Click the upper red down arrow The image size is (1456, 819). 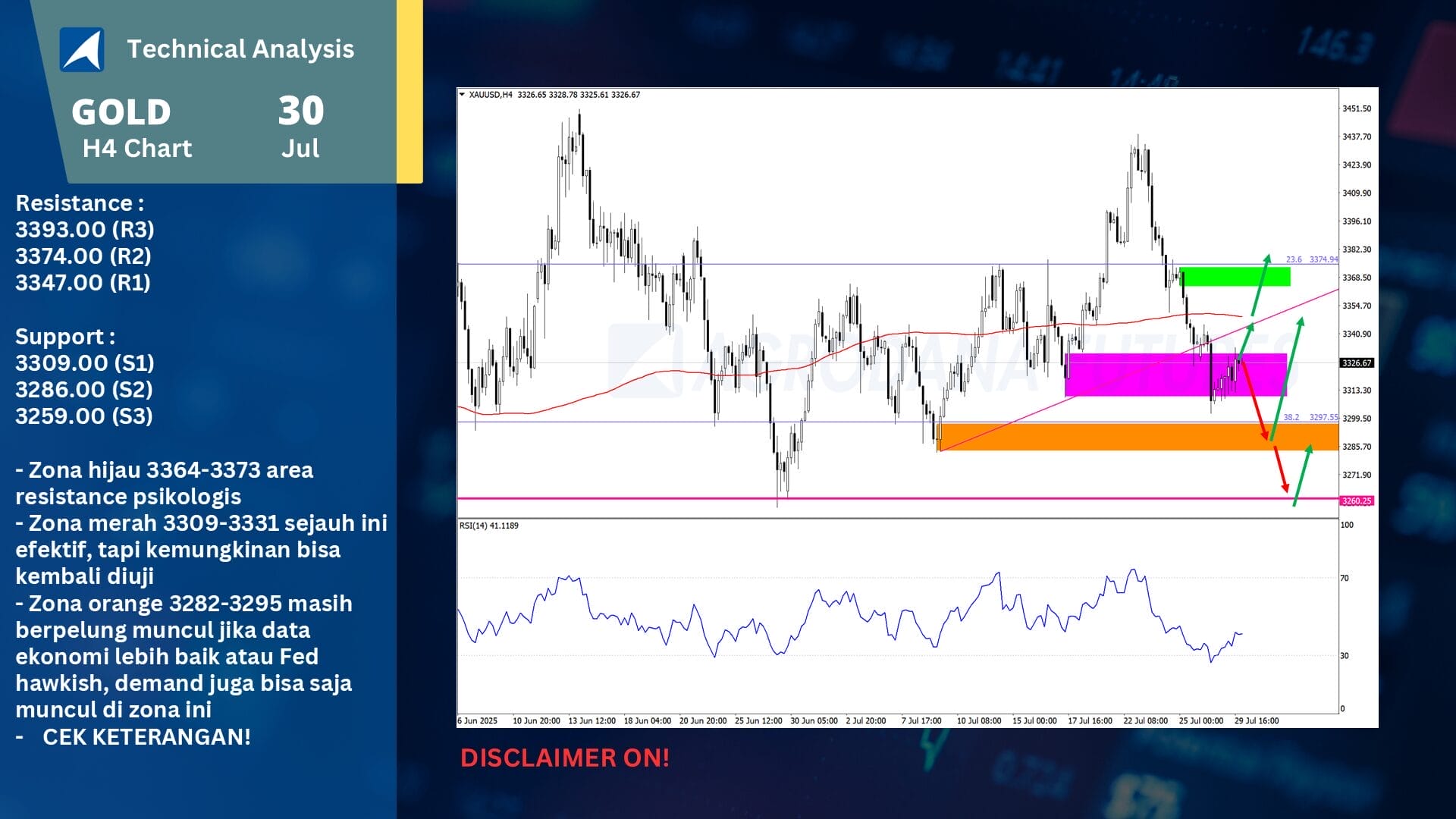[1254, 400]
